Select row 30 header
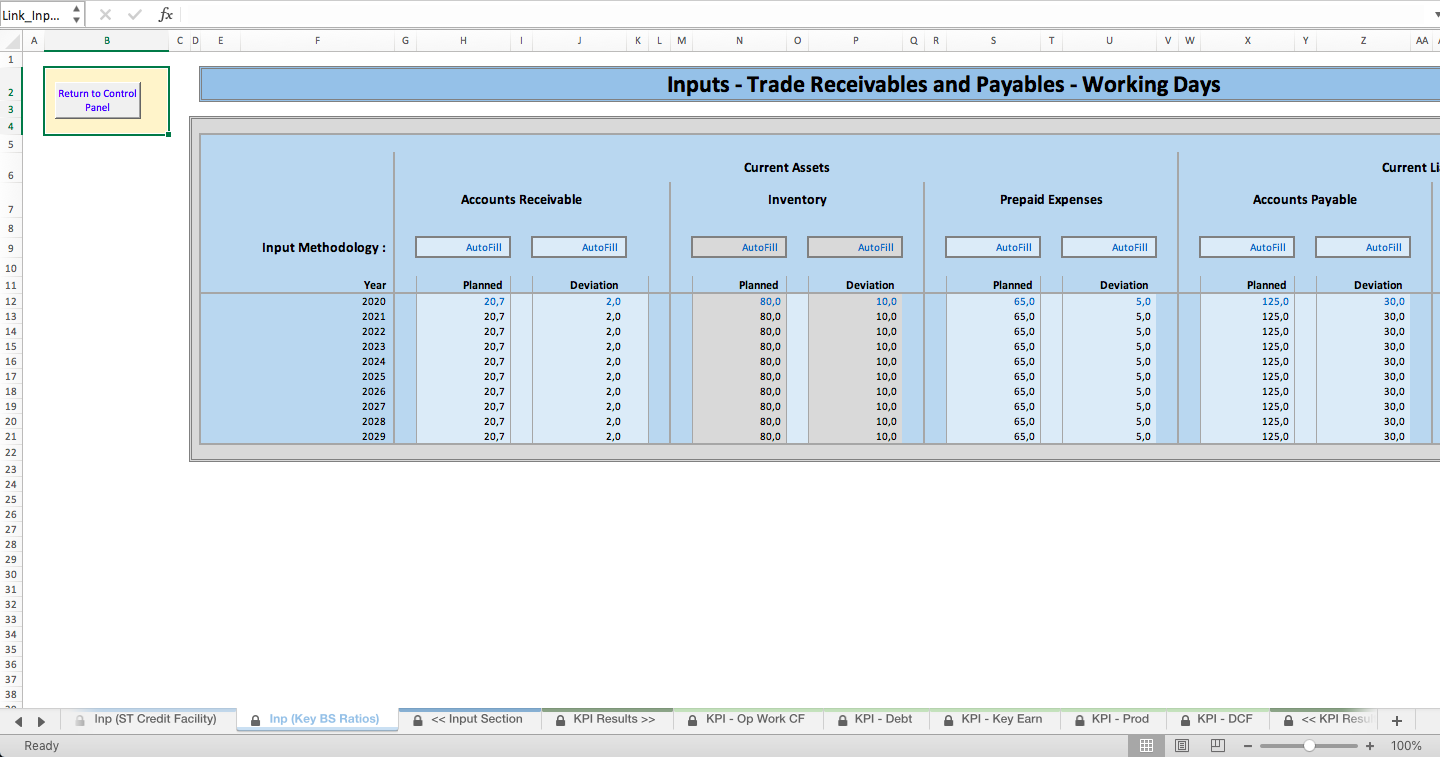This screenshot has height=757, width=1440. pos(11,574)
